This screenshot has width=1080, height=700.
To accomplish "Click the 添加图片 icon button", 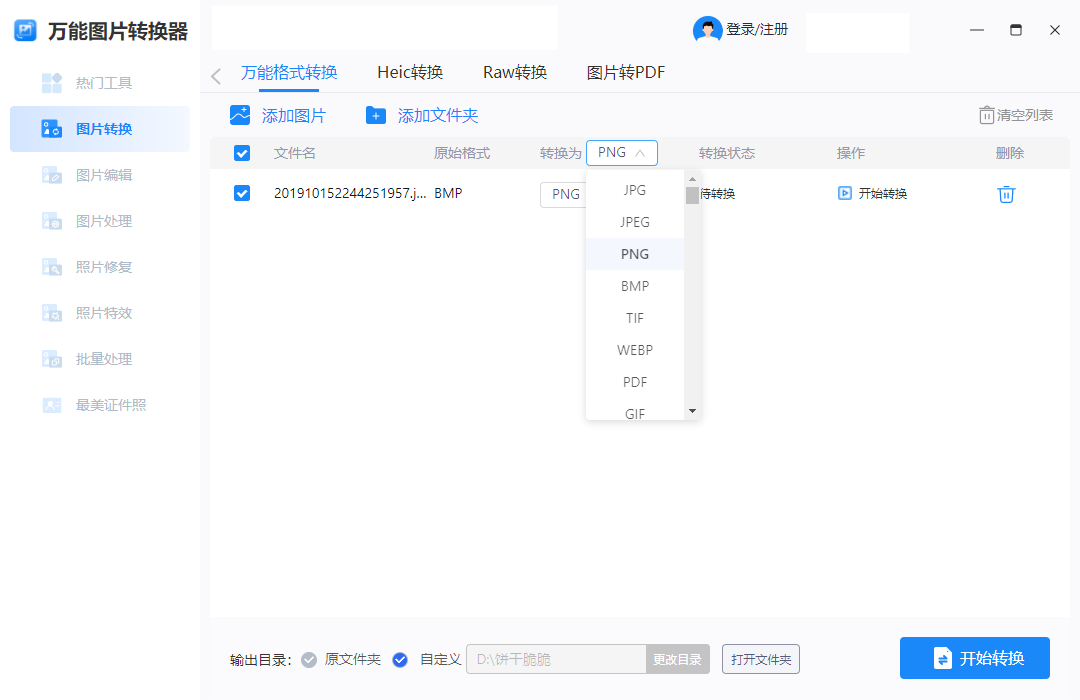I will tap(240, 115).
